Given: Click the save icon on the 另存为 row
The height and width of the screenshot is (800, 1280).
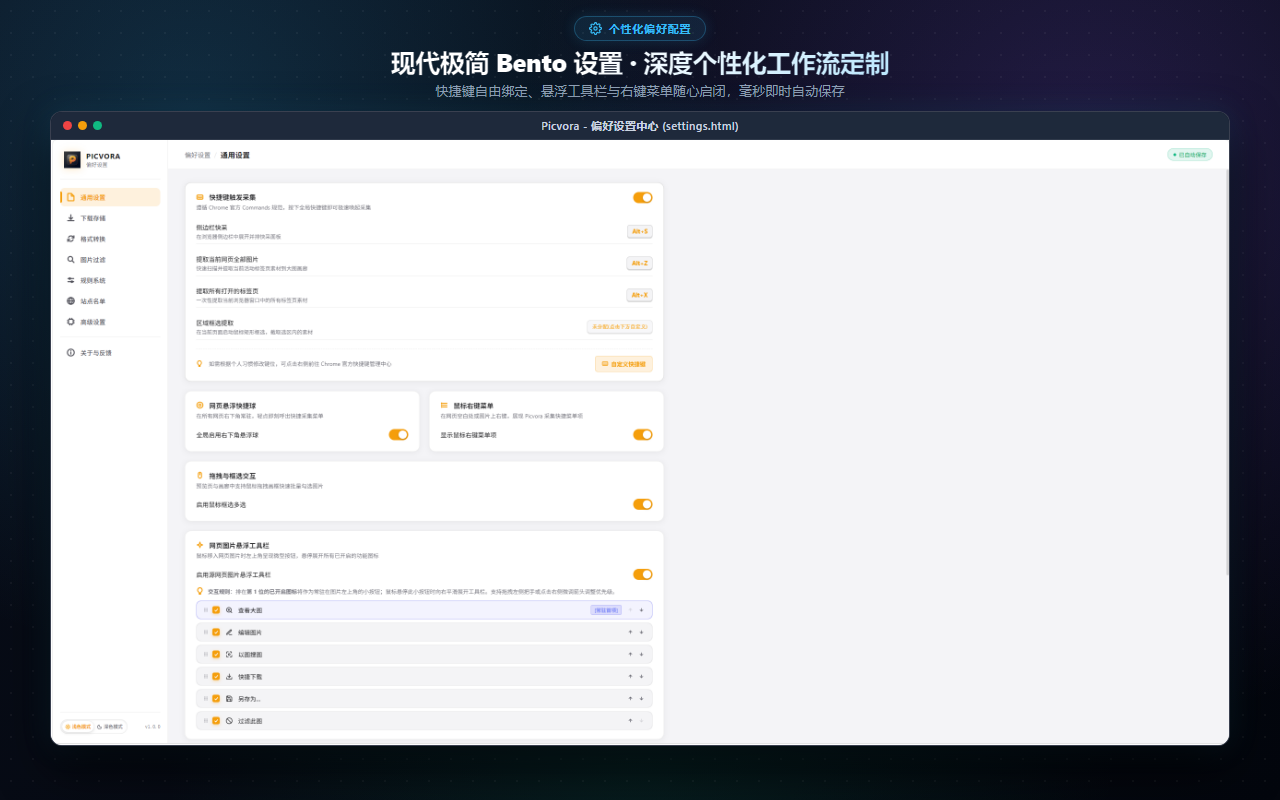Looking at the screenshot, I should pos(229,698).
